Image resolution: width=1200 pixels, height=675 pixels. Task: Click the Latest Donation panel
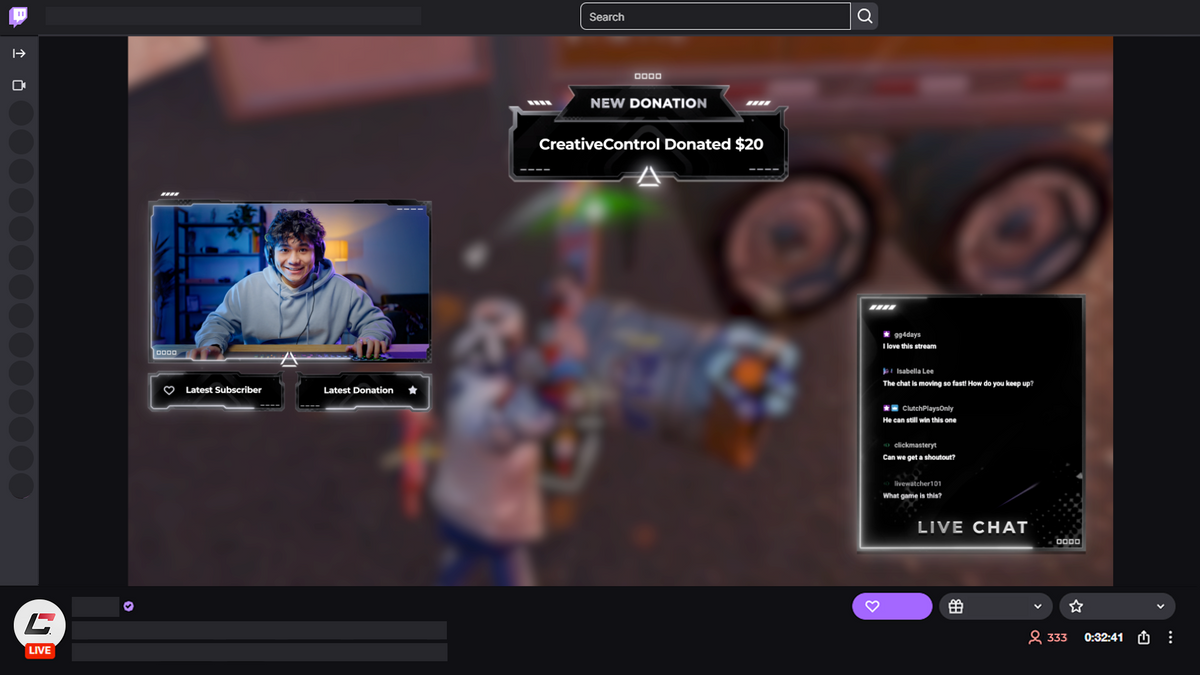tap(364, 391)
